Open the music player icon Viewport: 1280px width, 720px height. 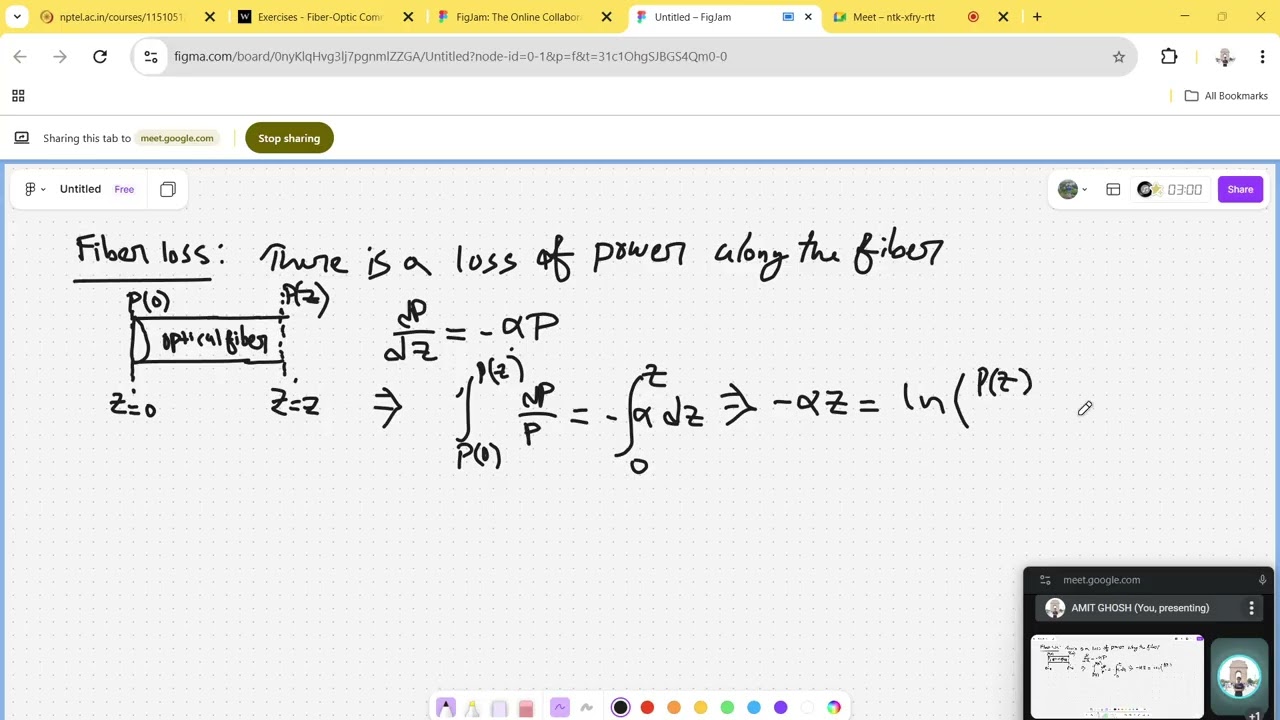click(1147, 189)
